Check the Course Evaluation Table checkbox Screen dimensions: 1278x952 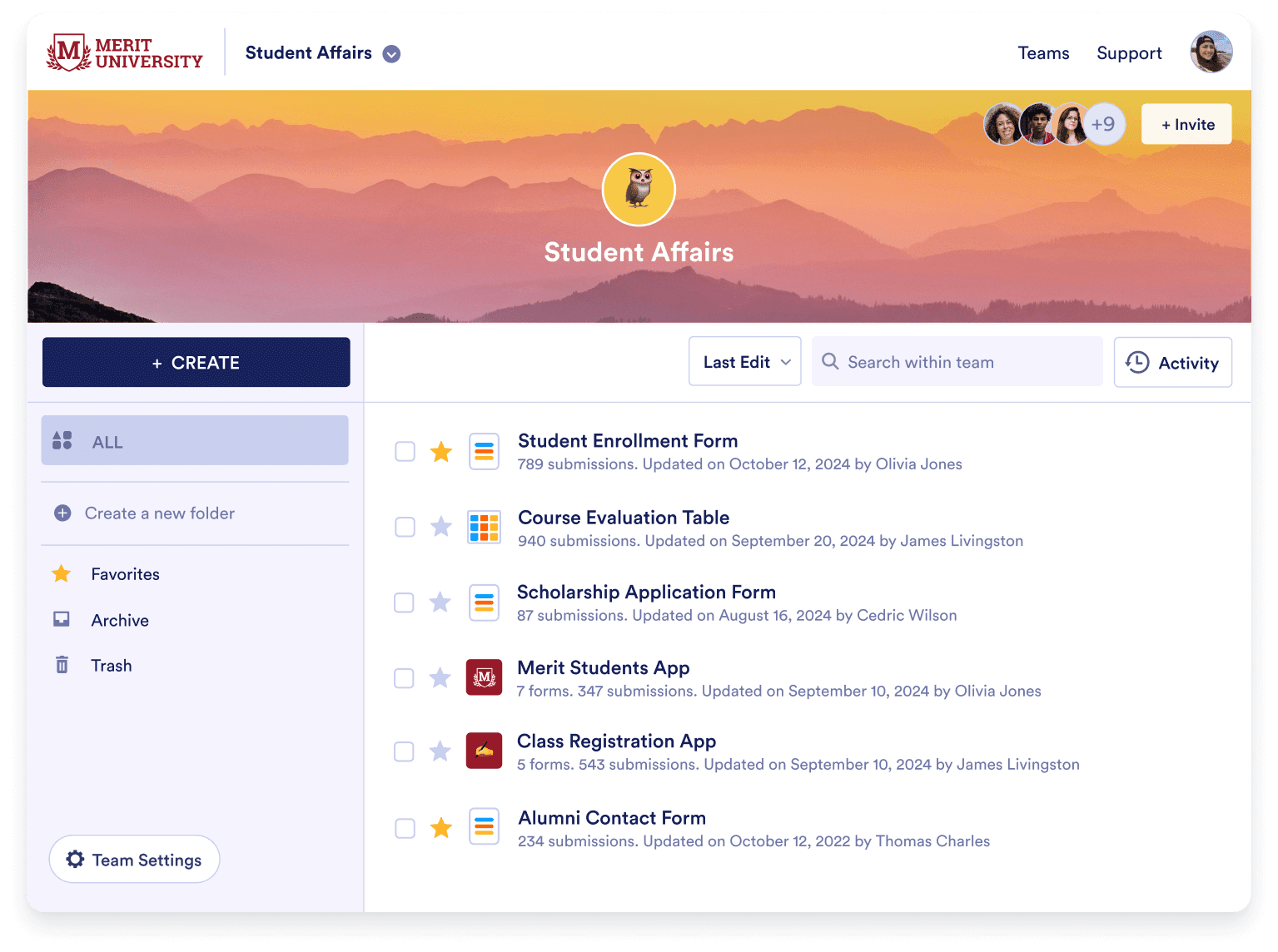click(x=405, y=527)
